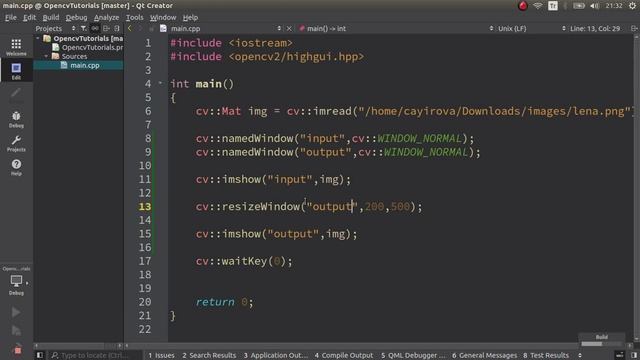Click the Line: 13, Col: 29 indicator

pos(595,28)
